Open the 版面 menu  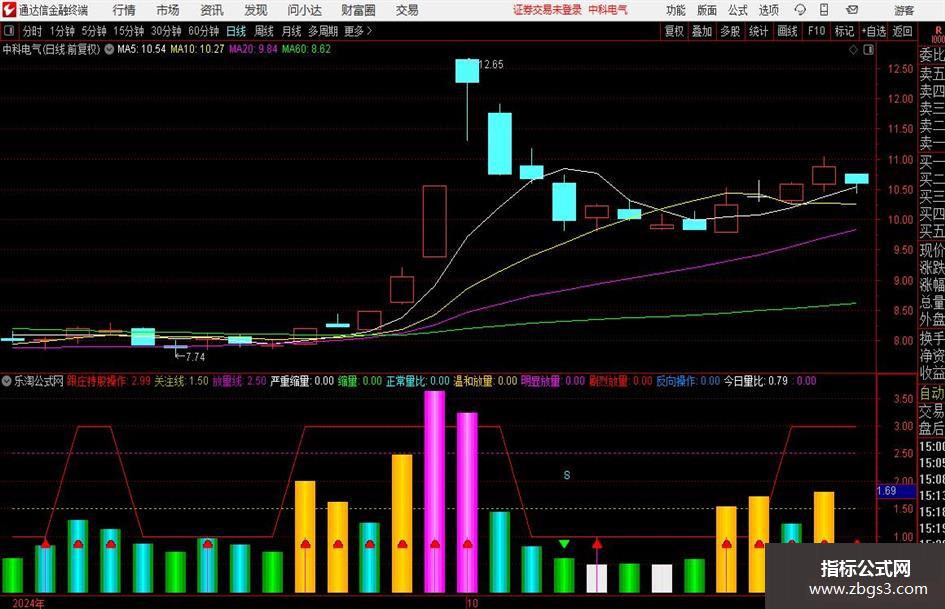click(707, 10)
